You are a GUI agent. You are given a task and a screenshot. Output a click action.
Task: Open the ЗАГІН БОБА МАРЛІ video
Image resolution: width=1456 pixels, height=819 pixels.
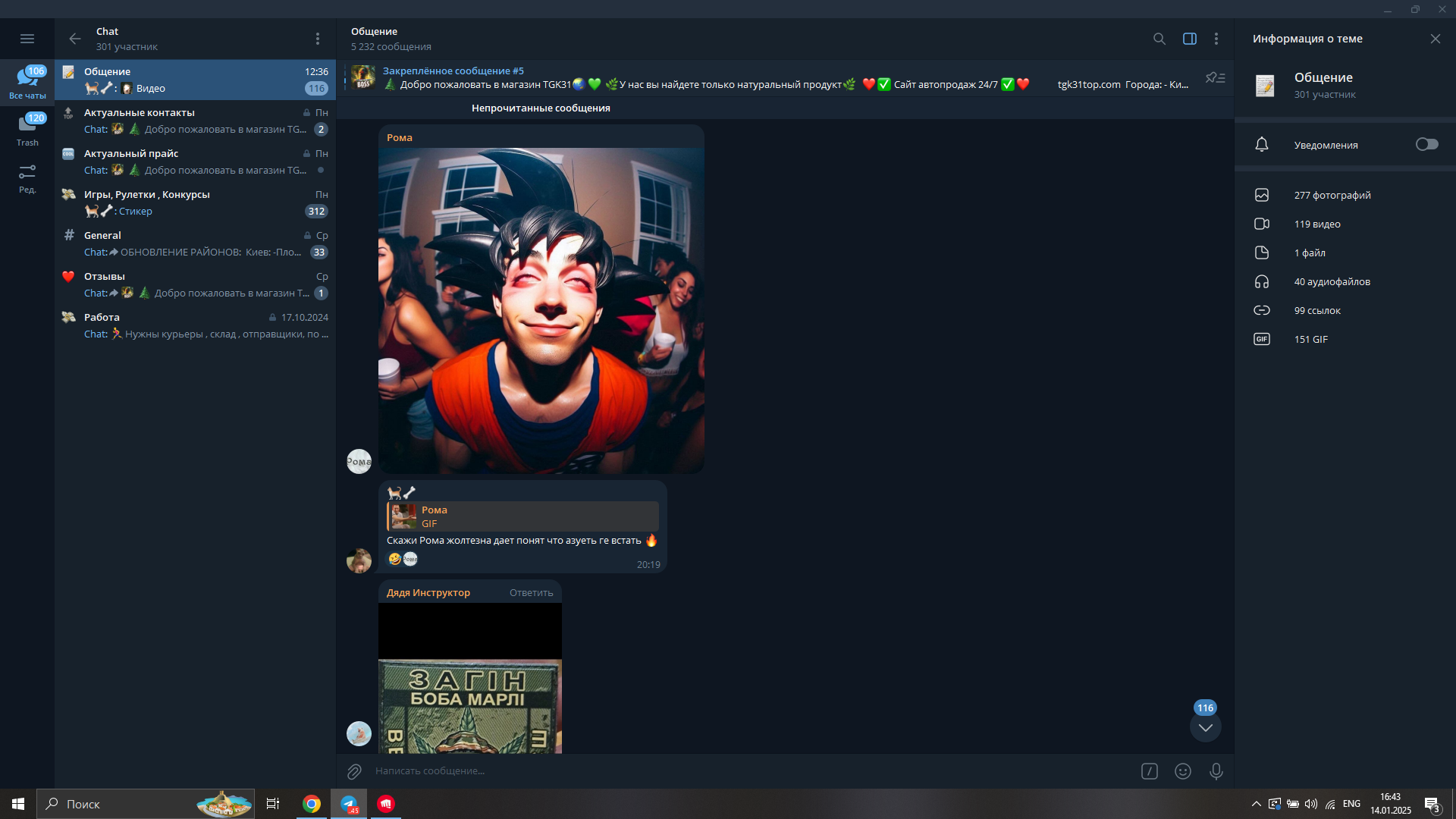(x=470, y=678)
